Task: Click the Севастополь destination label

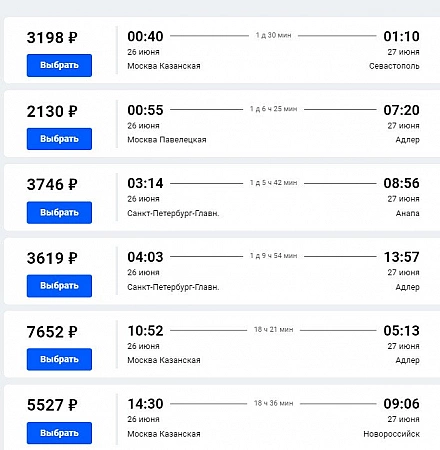Action: point(394,66)
